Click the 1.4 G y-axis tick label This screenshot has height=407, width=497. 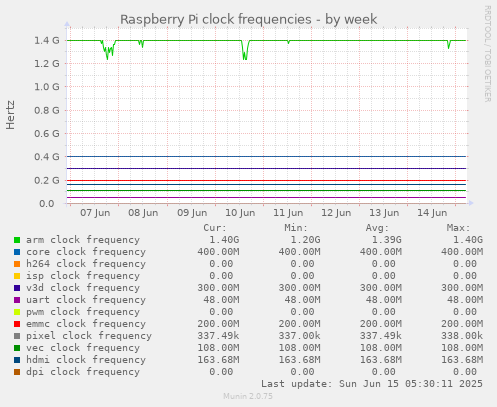(x=47, y=41)
